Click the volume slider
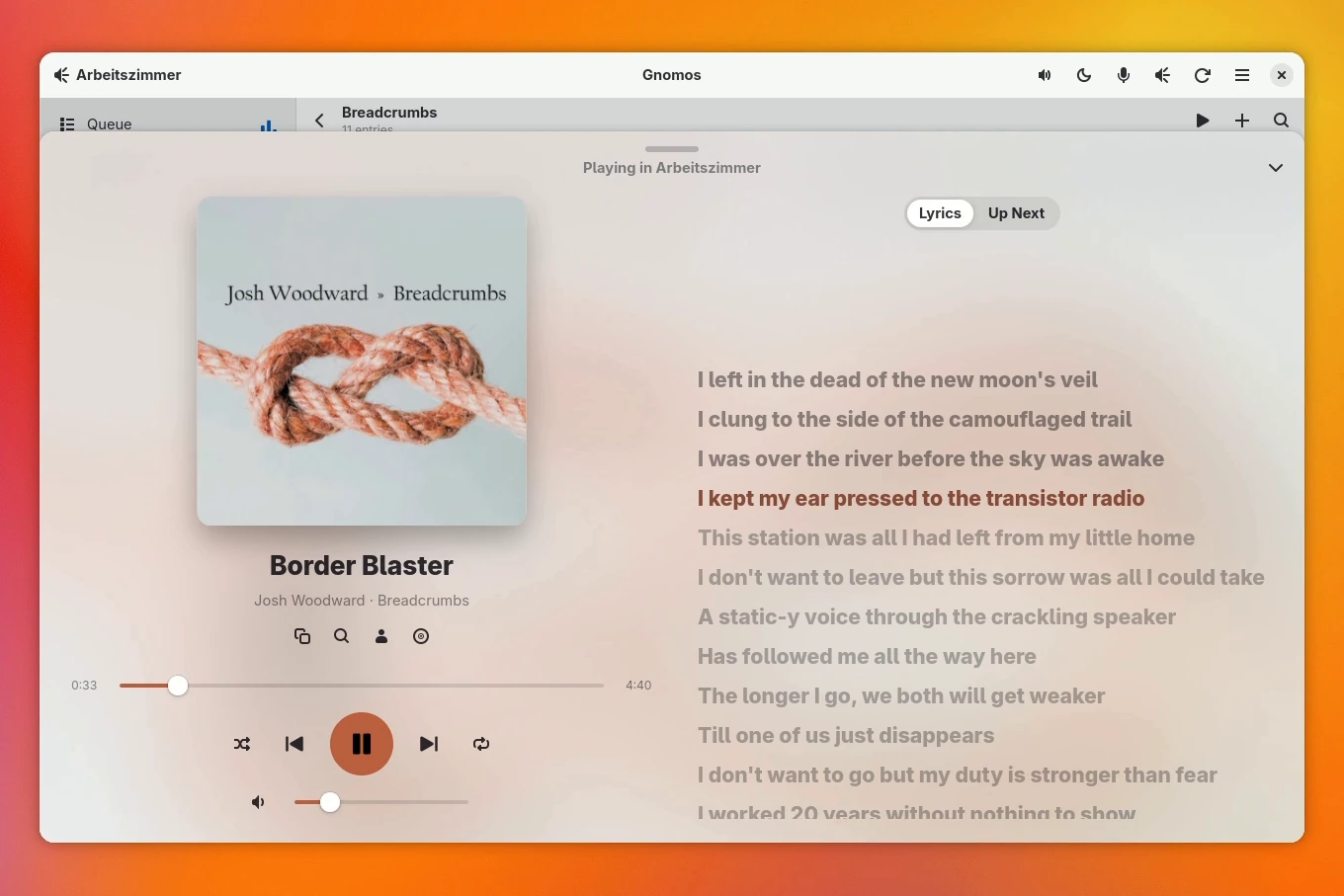 381,802
